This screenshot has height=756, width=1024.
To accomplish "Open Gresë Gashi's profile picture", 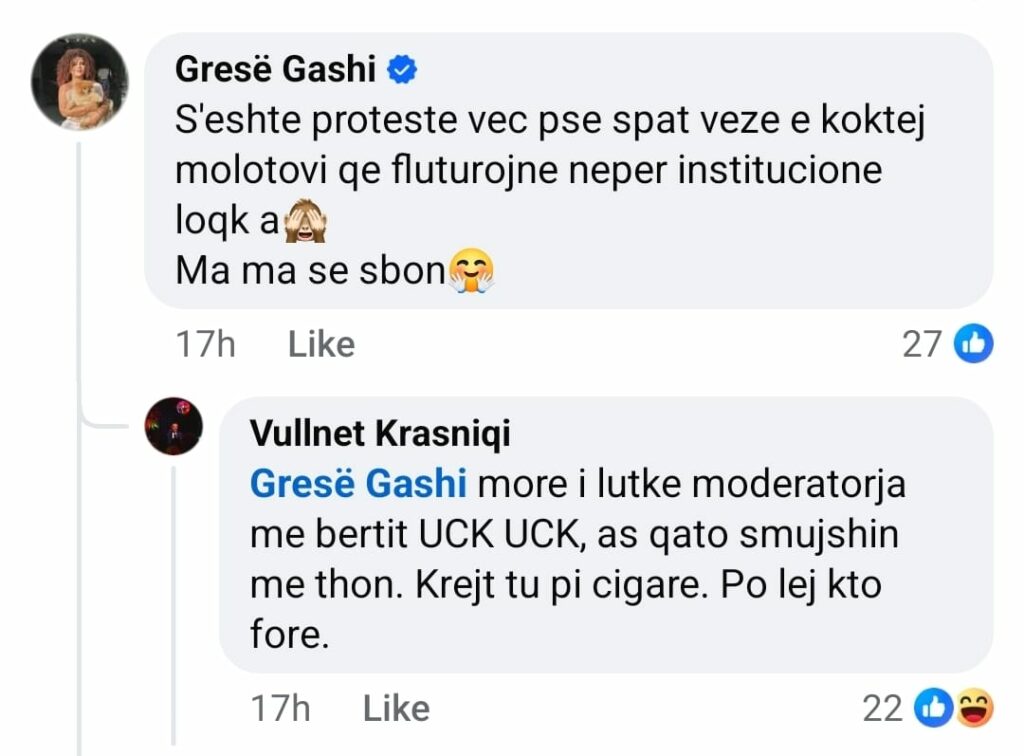I will (80, 82).
